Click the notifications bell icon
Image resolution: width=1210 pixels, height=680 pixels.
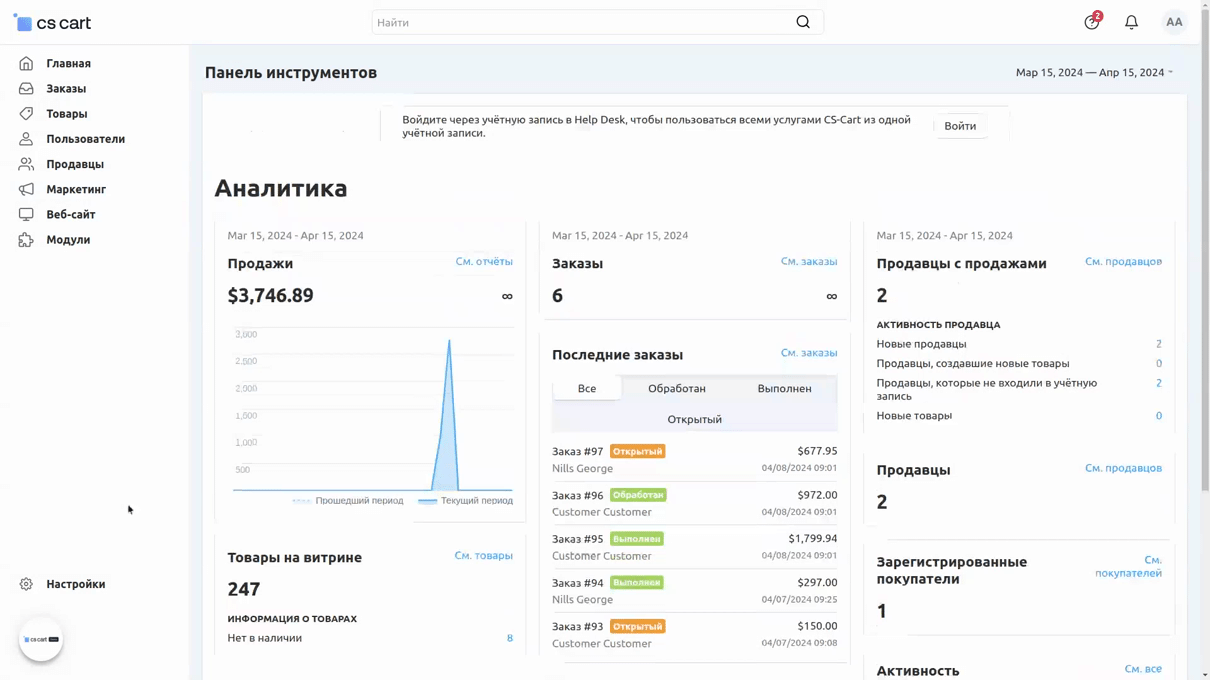point(1131,22)
